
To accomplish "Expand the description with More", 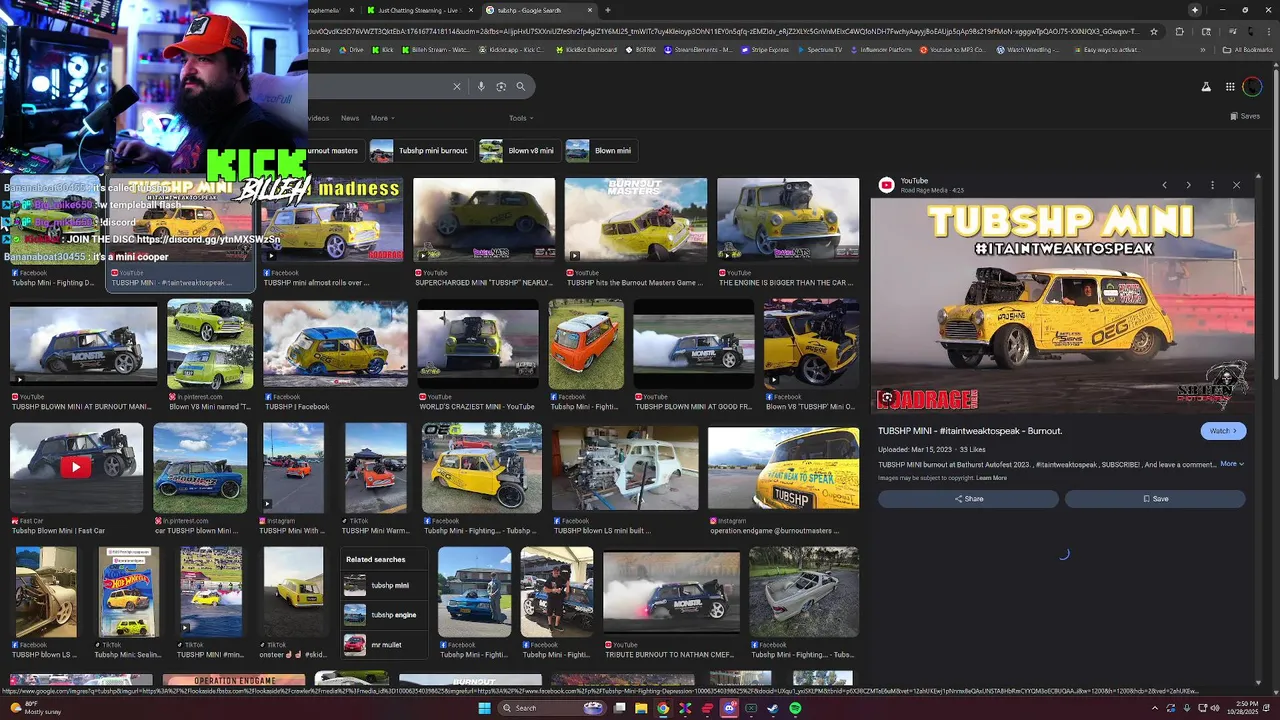I will pyautogui.click(x=1232, y=464).
